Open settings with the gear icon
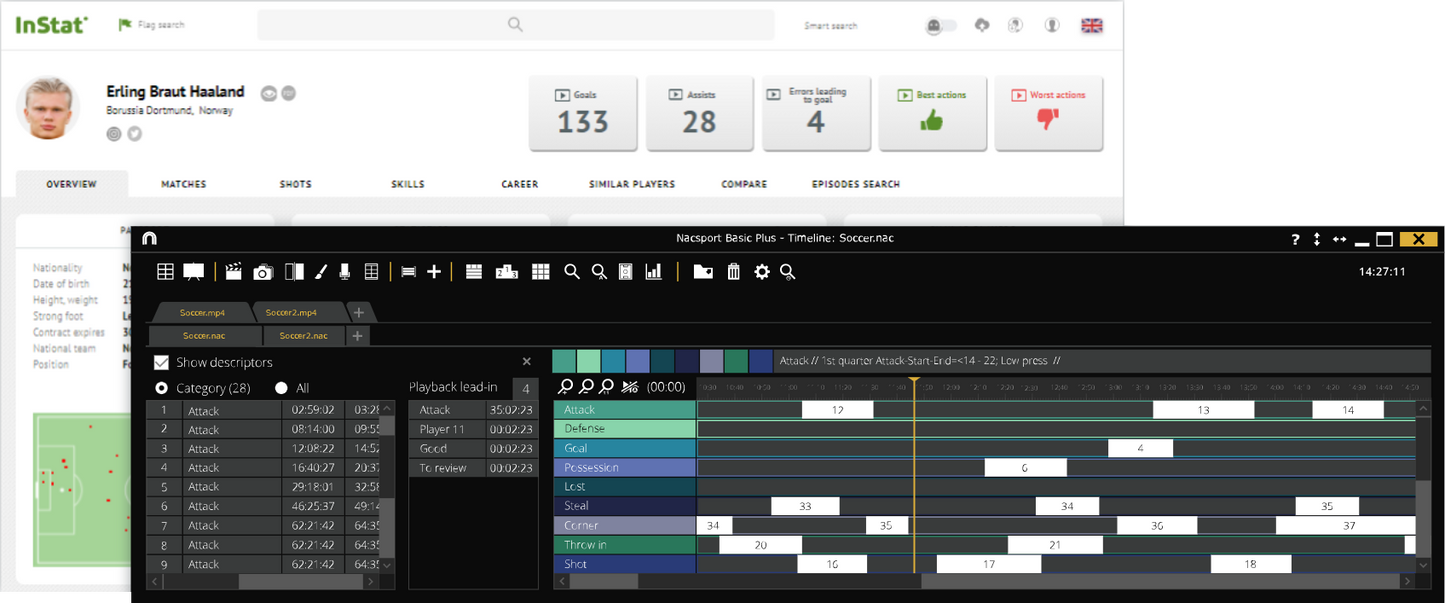1445x603 pixels. tap(762, 272)
